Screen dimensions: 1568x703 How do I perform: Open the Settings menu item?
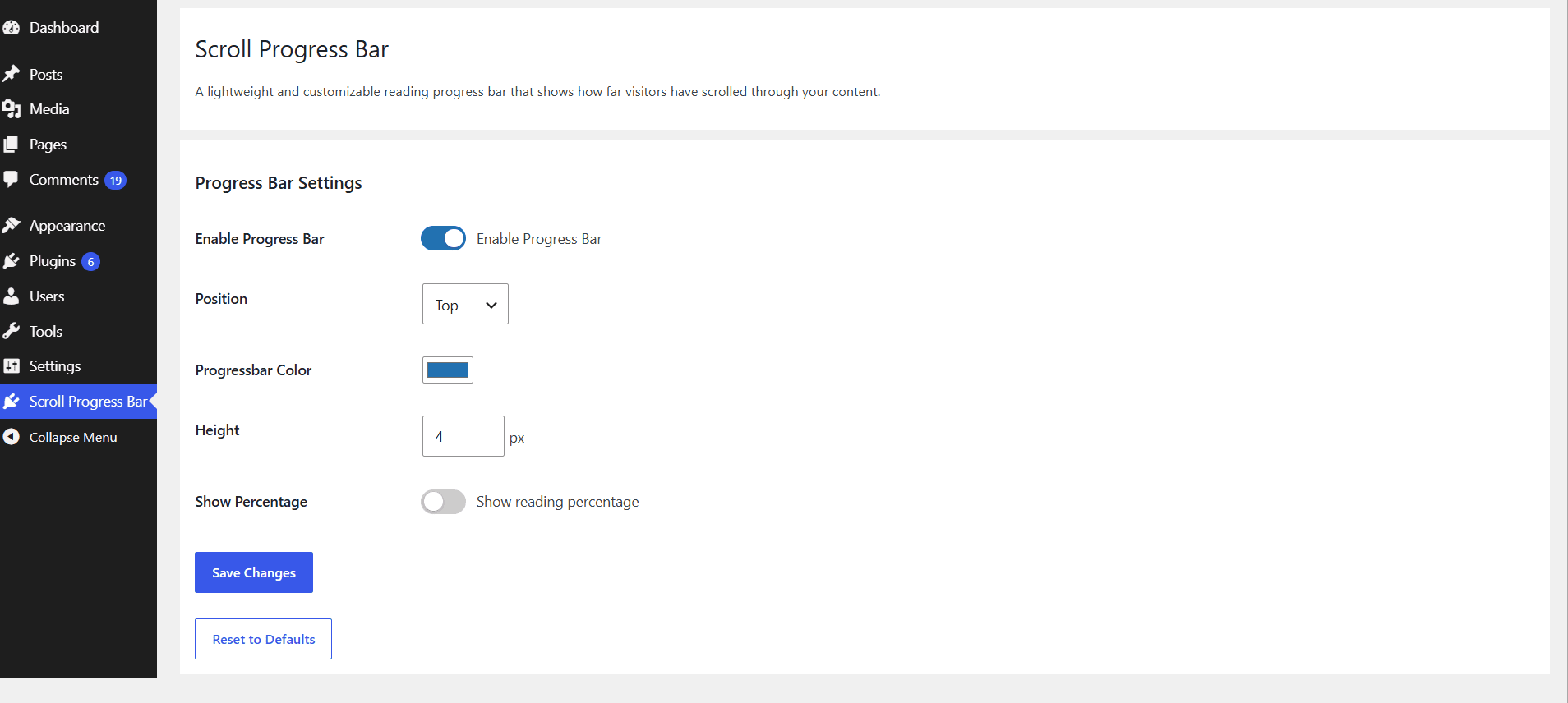pyautogui.click(x=78, y=366)
